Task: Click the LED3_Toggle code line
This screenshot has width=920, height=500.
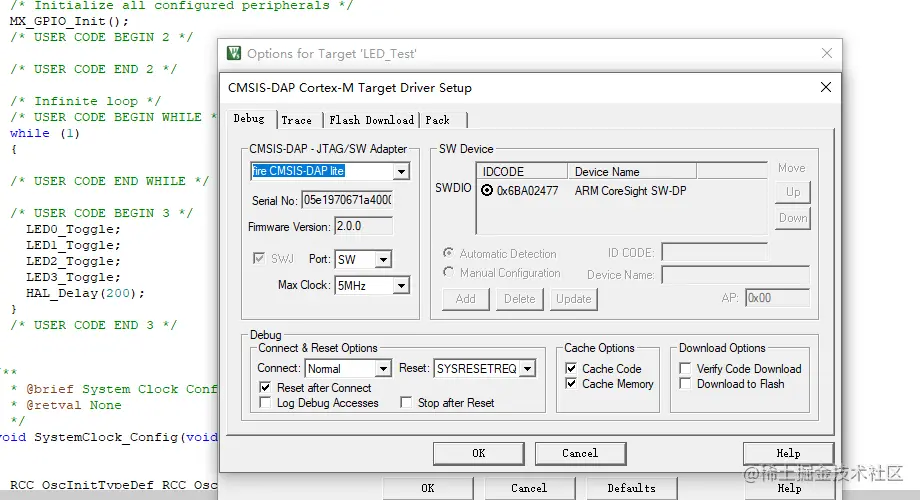Action: 73,277
